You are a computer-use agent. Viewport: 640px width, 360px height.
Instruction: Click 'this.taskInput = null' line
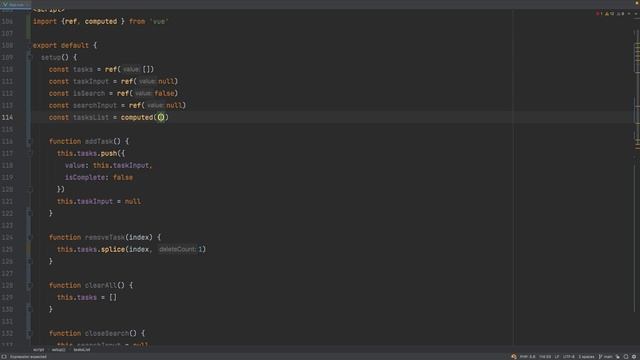pyautogui.click(x=99, y=201)
